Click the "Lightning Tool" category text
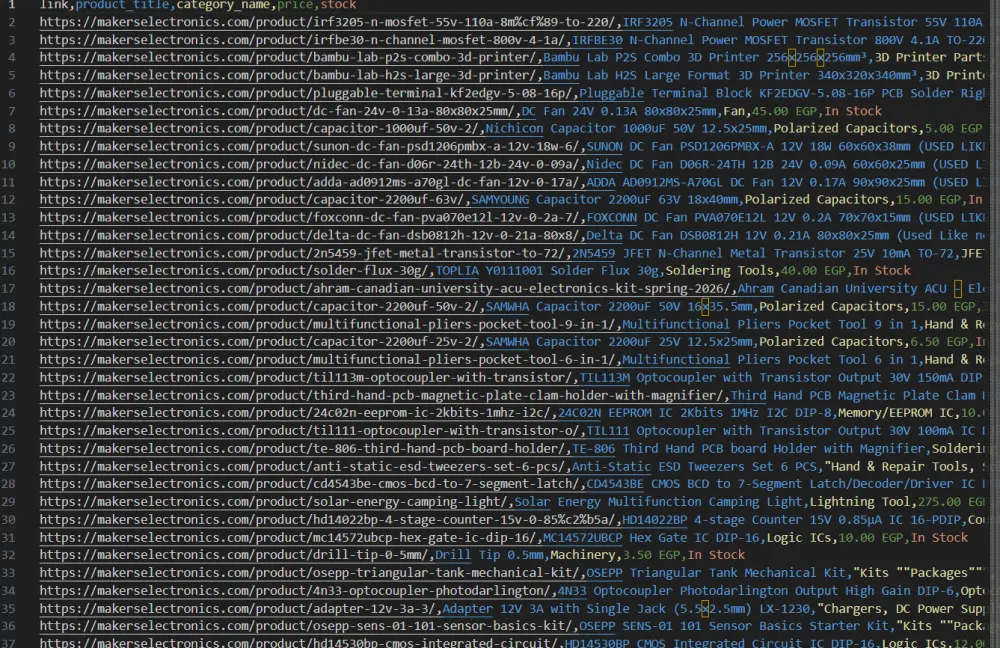The image size is (1000, 648). coord(860,502)
